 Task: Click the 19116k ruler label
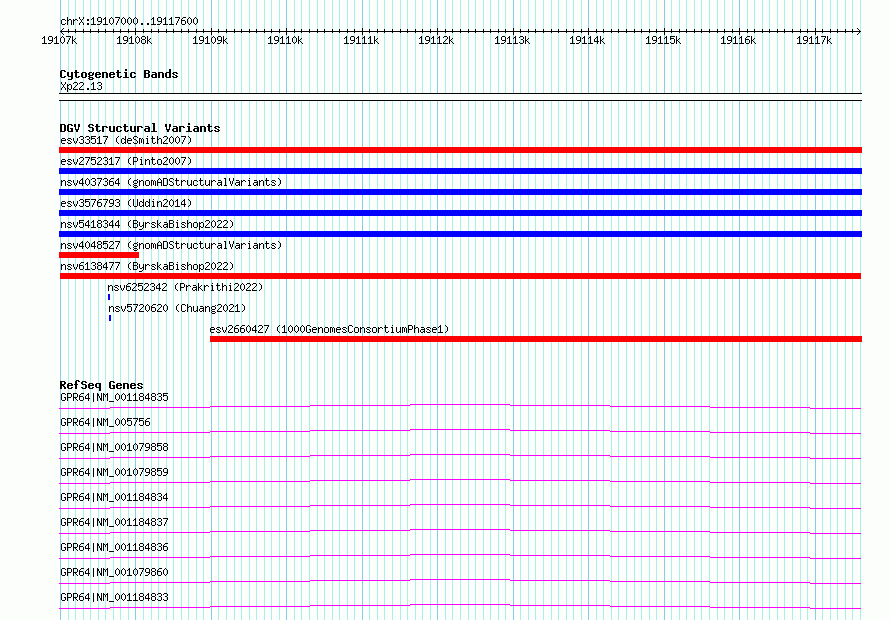pos(738,40)
